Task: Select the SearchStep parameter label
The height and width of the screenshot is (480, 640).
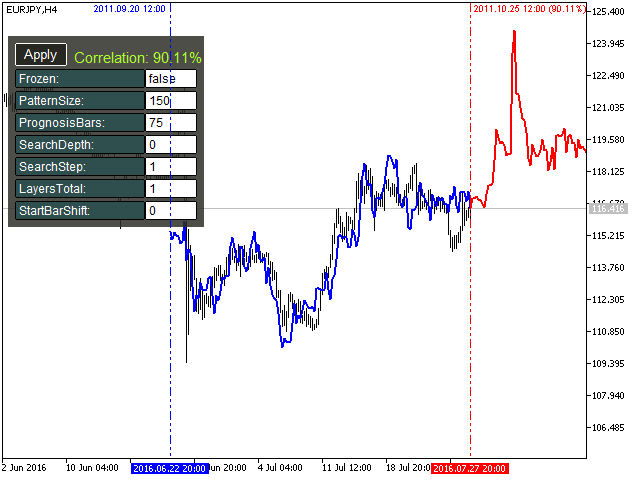Action: coord(80,167)
